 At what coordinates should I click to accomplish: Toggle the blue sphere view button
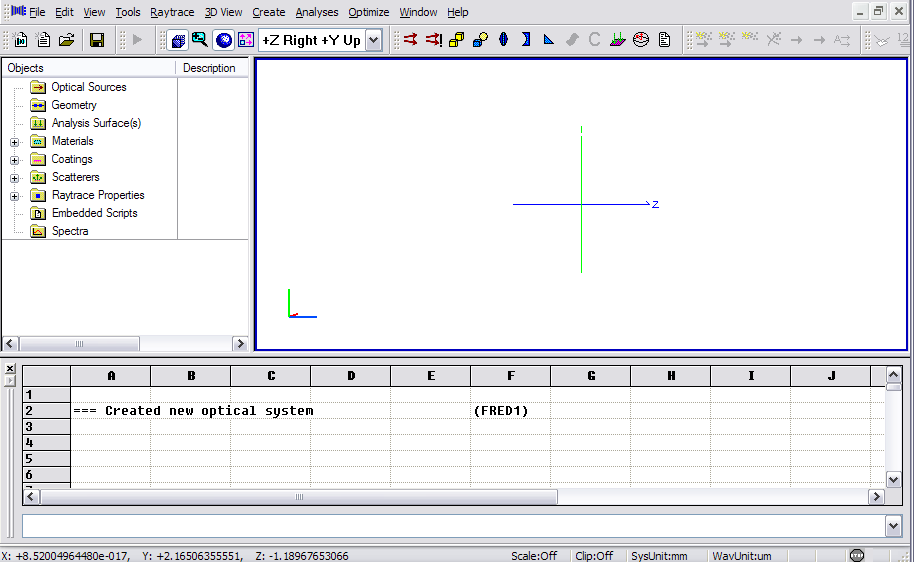click(223, 40)
